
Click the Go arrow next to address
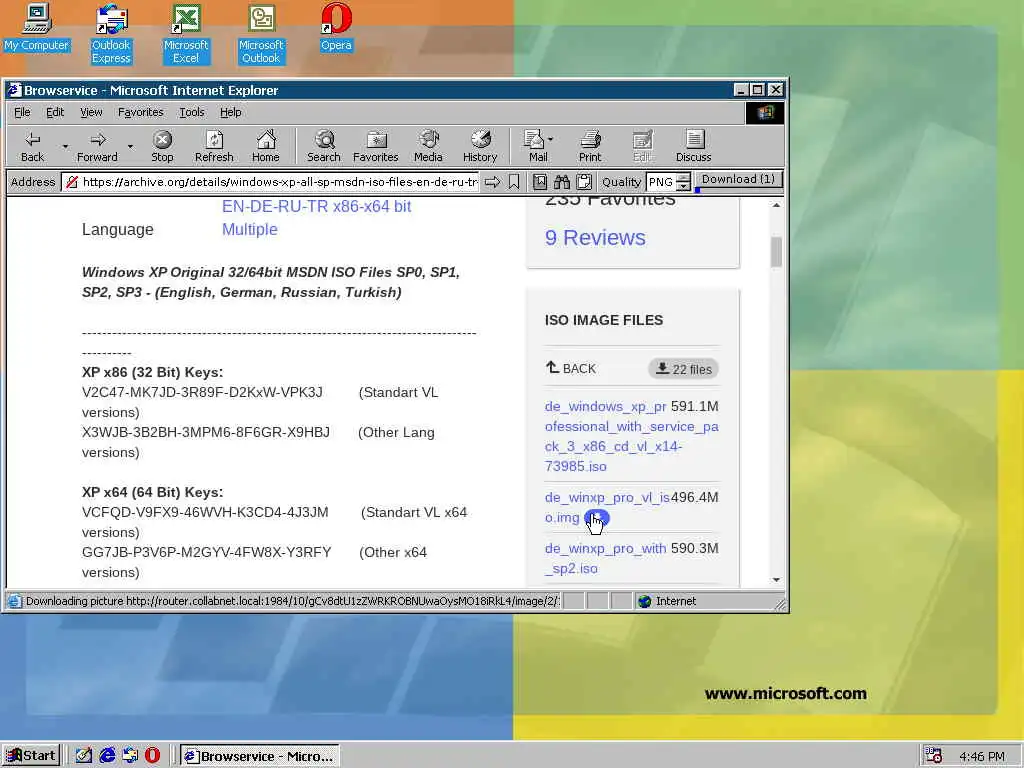coord(492,182)
